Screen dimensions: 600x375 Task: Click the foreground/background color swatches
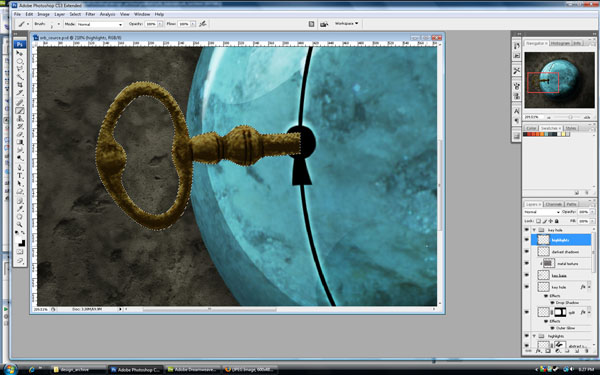point(20,241)
